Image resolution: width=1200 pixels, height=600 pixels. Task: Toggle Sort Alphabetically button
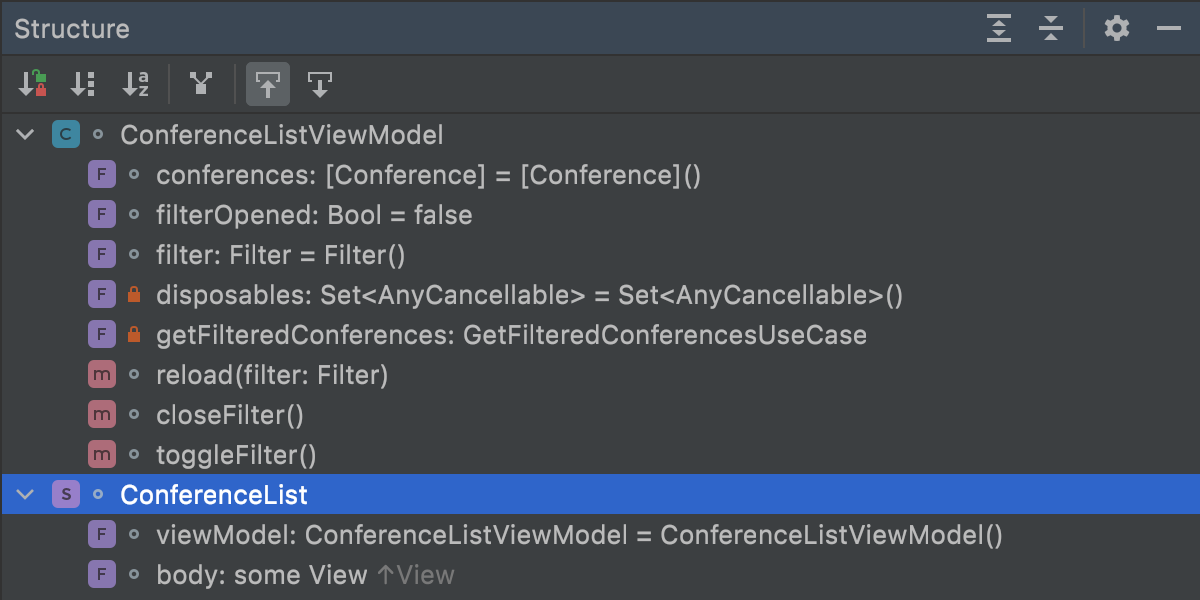click(135, 84)
